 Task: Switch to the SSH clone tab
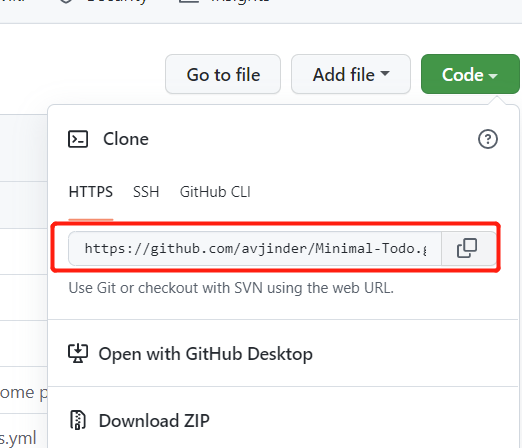point(146,192)
